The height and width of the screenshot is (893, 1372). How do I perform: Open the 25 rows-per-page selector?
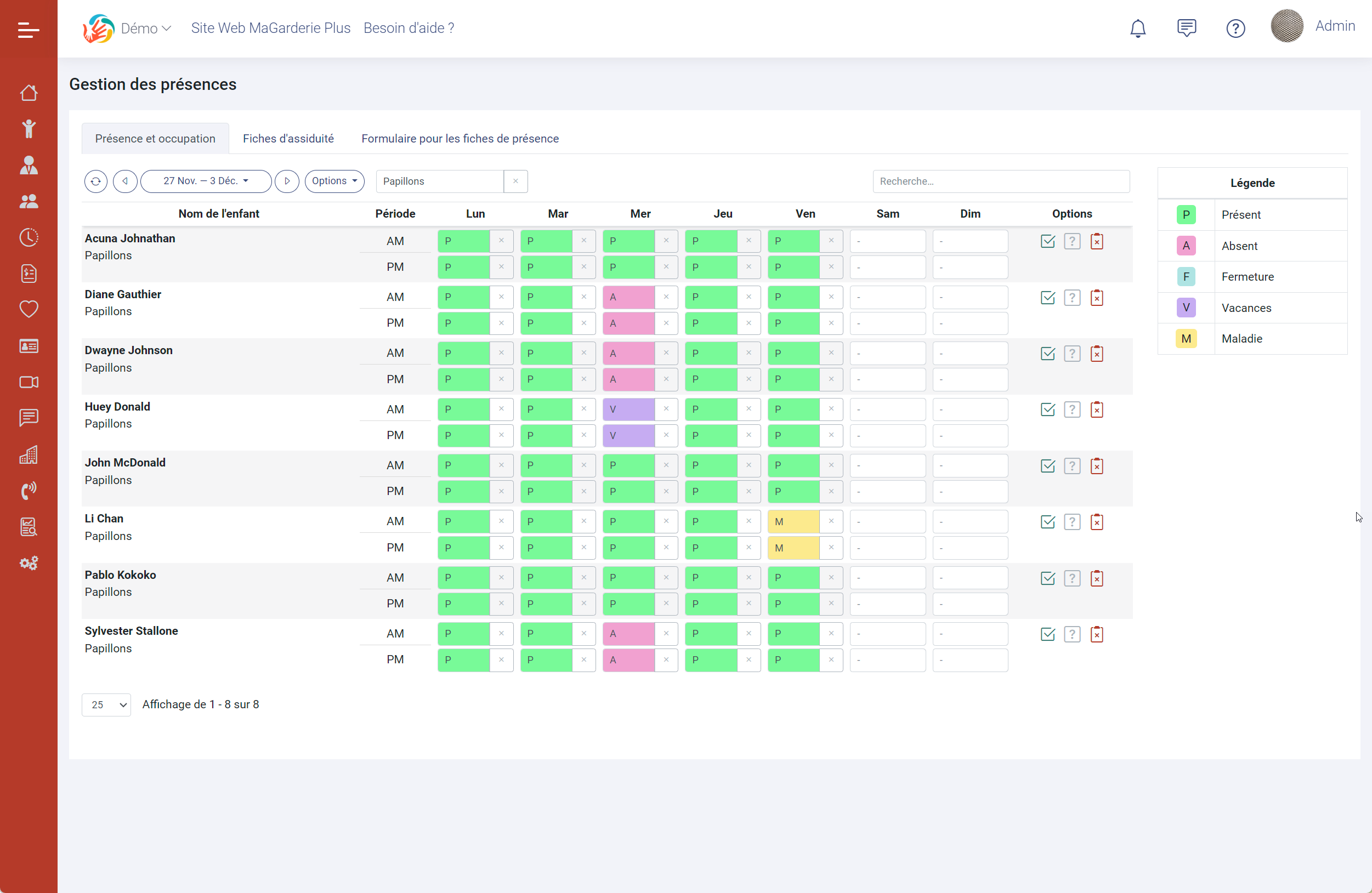pos(106,704)
